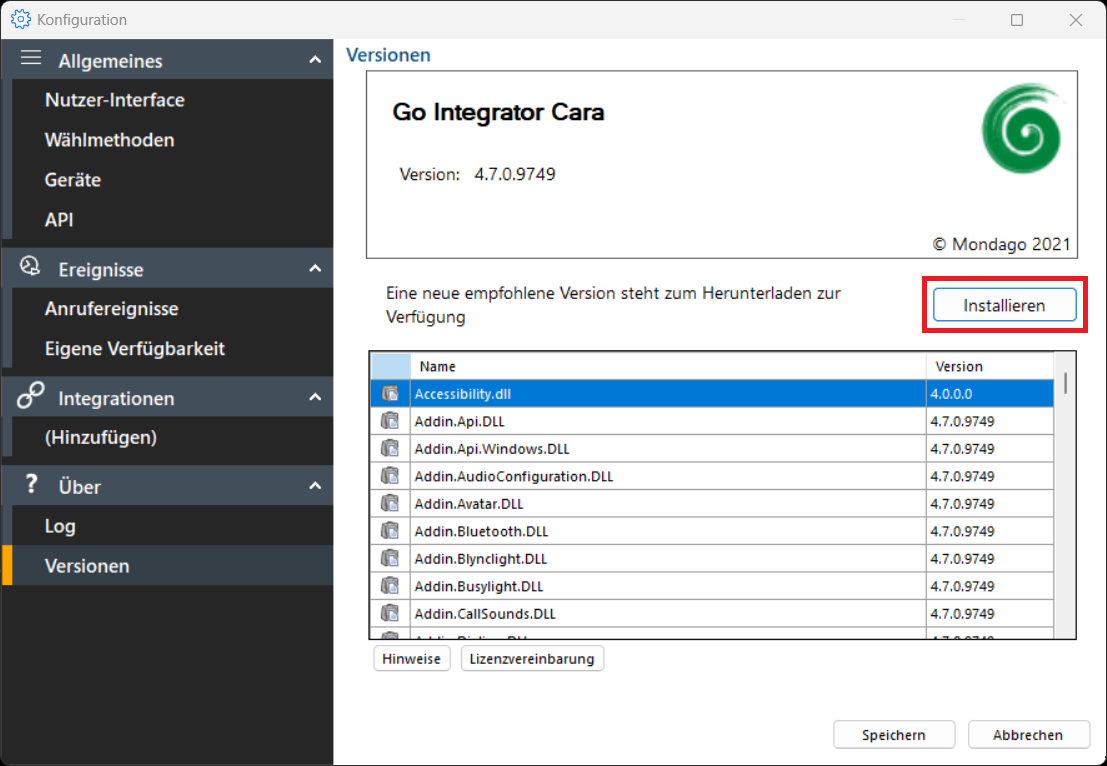Click the file icon beside Addin.Api.Windows.DLL

coord(390,448)
